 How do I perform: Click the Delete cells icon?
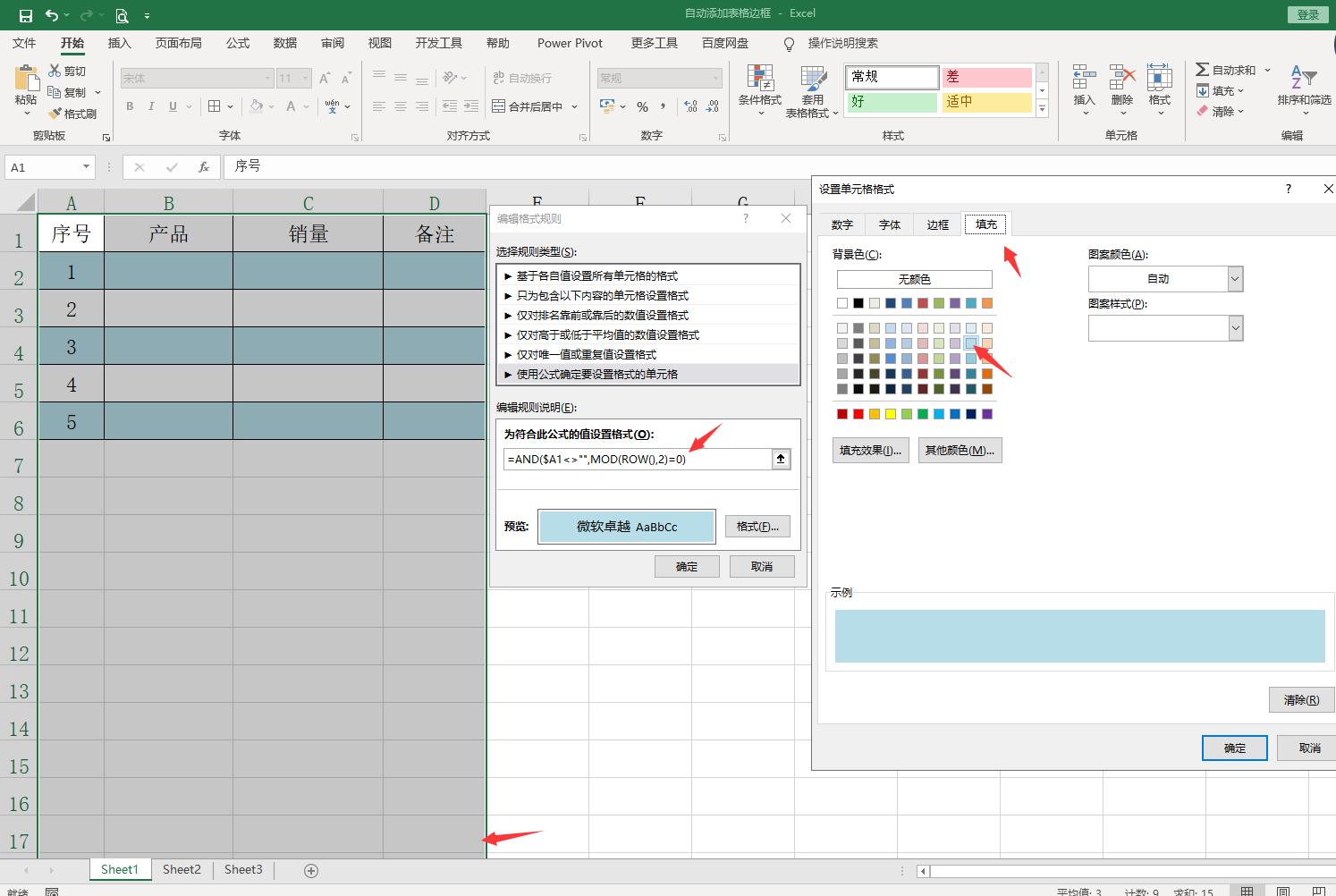tap(1121, 79)
